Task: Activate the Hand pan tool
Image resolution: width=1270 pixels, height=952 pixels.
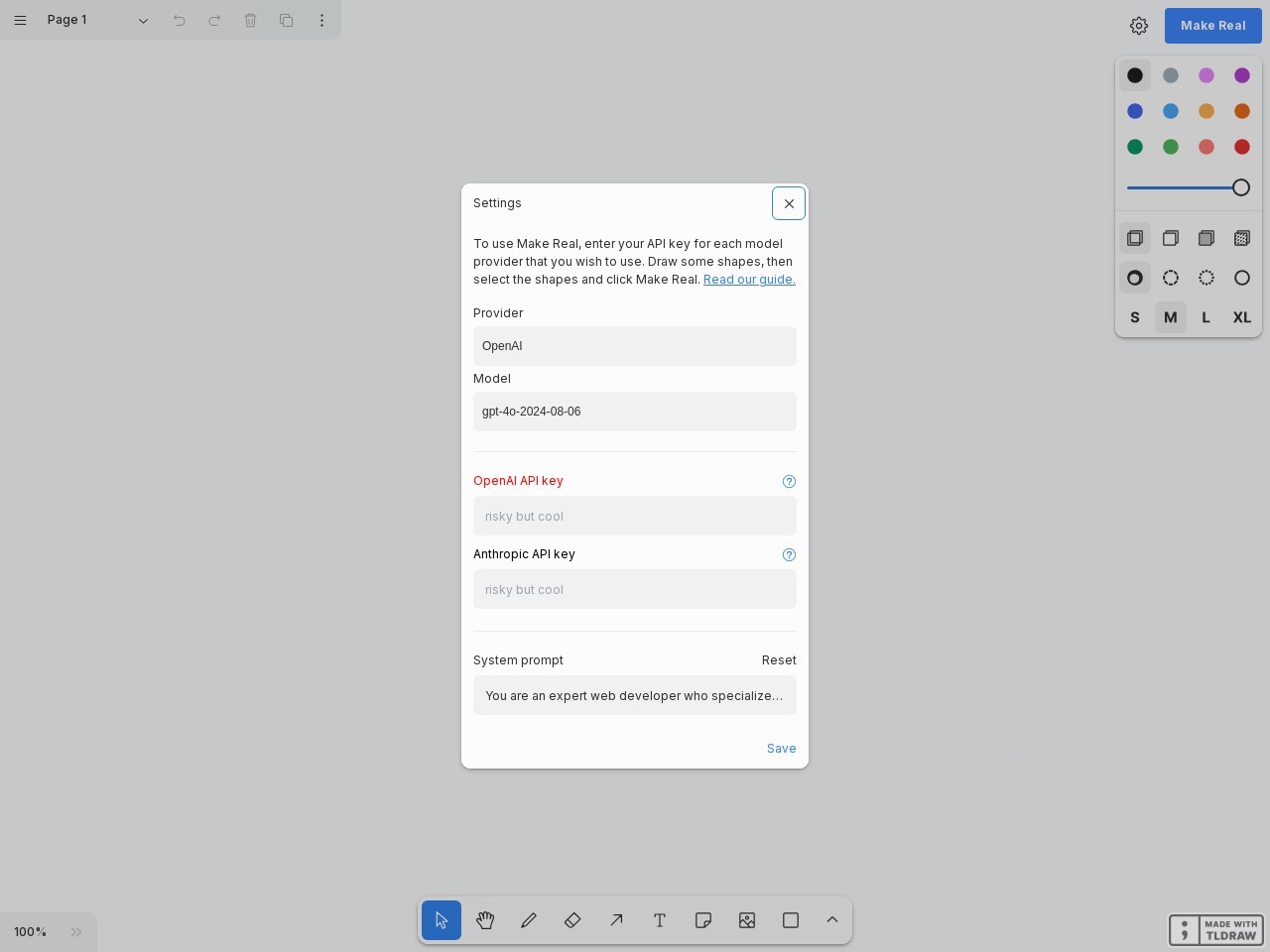Action: [x=485, y=920]
